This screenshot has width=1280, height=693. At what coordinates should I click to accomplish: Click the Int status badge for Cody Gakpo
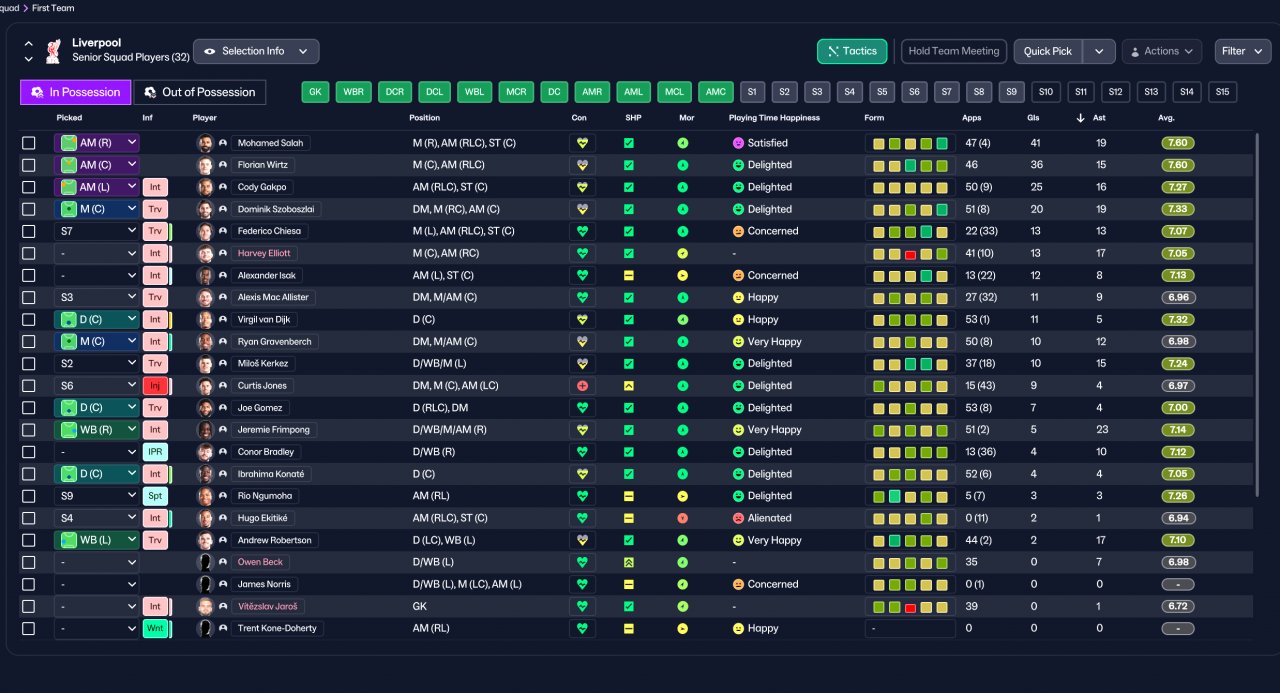(155, 187)
